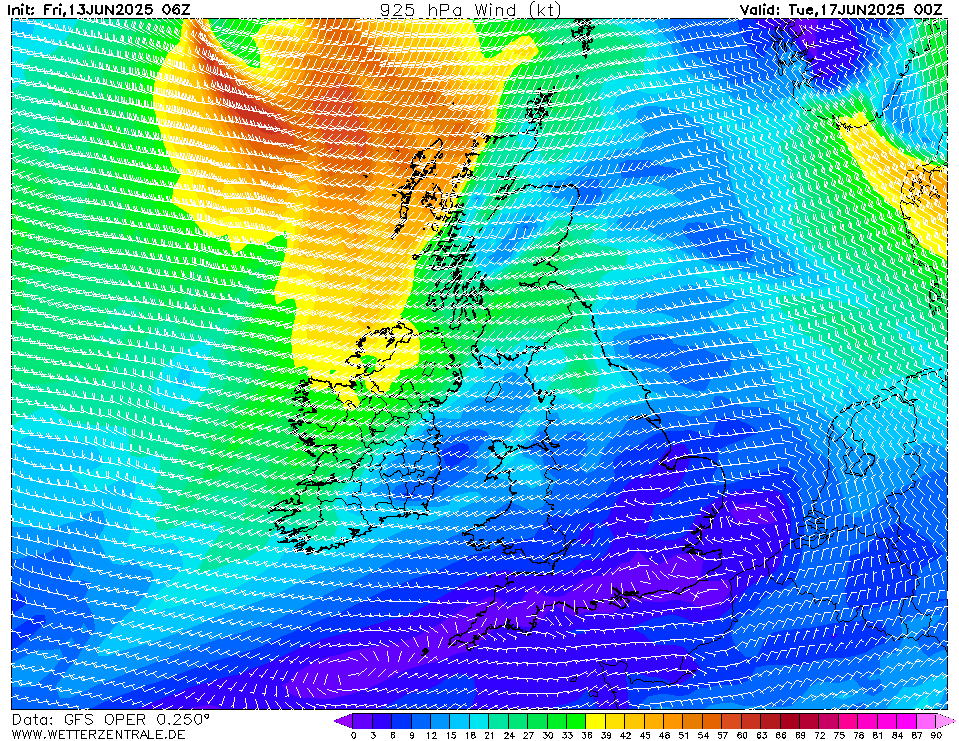Click the legend value "54"

pos(703,735)
